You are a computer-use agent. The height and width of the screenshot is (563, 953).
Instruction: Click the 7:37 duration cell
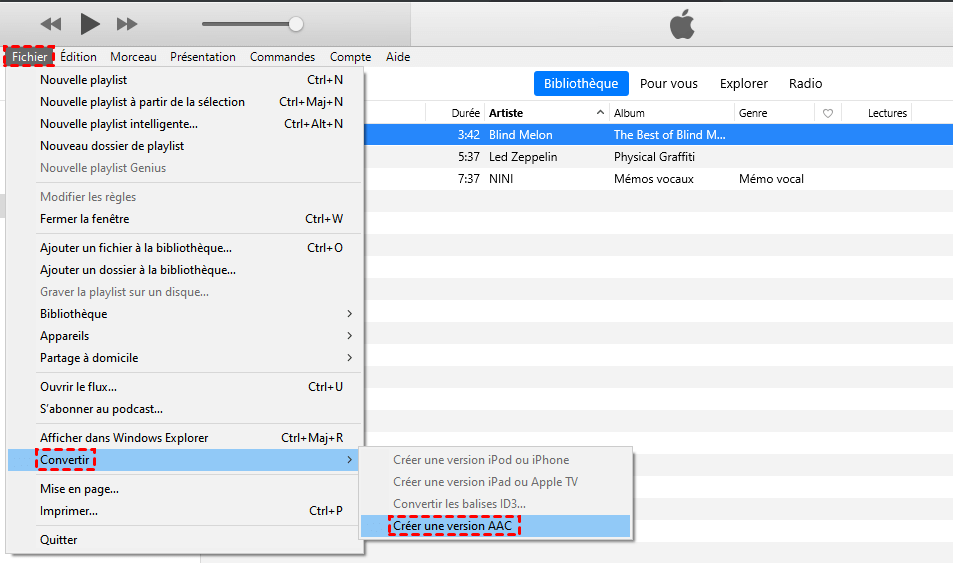click(469, 179)
